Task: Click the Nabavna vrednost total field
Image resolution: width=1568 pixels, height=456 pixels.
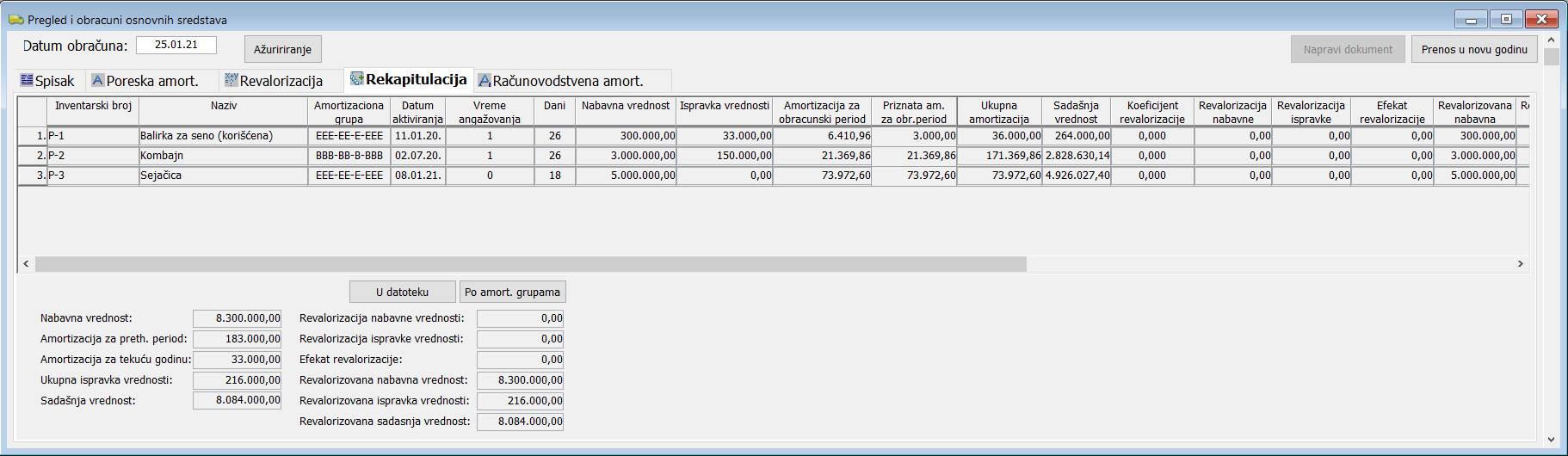Action: point(237,318)
